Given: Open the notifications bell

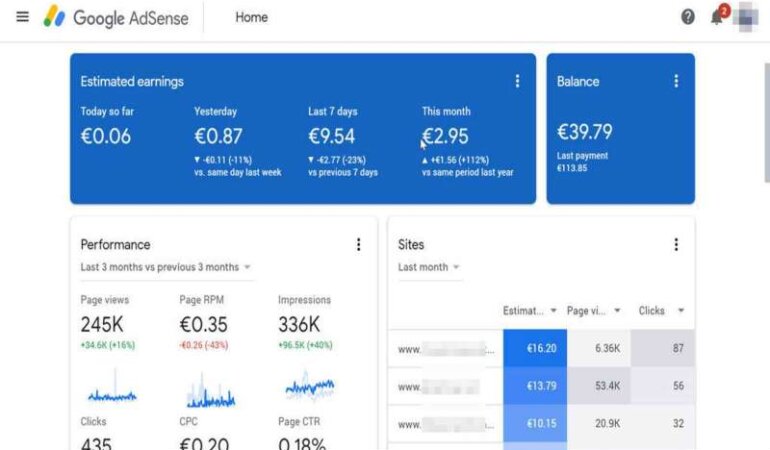Looking at the screenshot, I should tap(717, 17).
